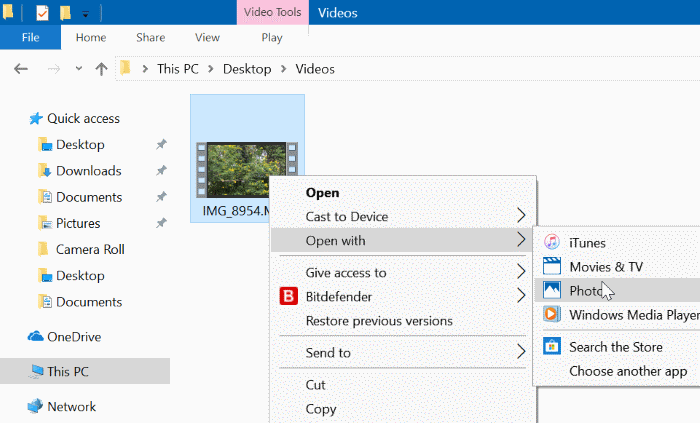Open the Quick Access Toolbar customize dropdown

(85, 14)
